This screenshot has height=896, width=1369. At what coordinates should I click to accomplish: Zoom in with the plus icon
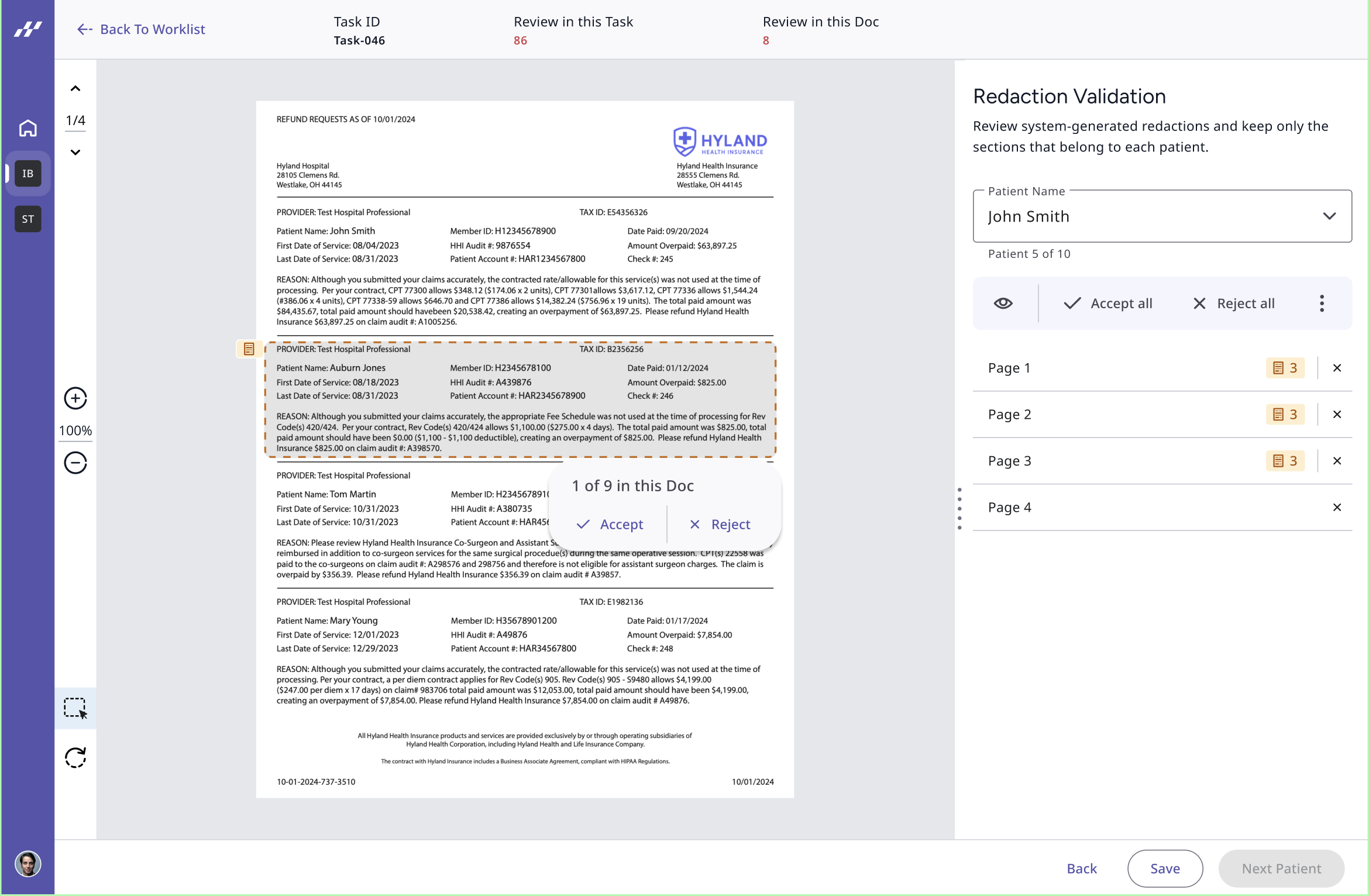coord(75,398)
